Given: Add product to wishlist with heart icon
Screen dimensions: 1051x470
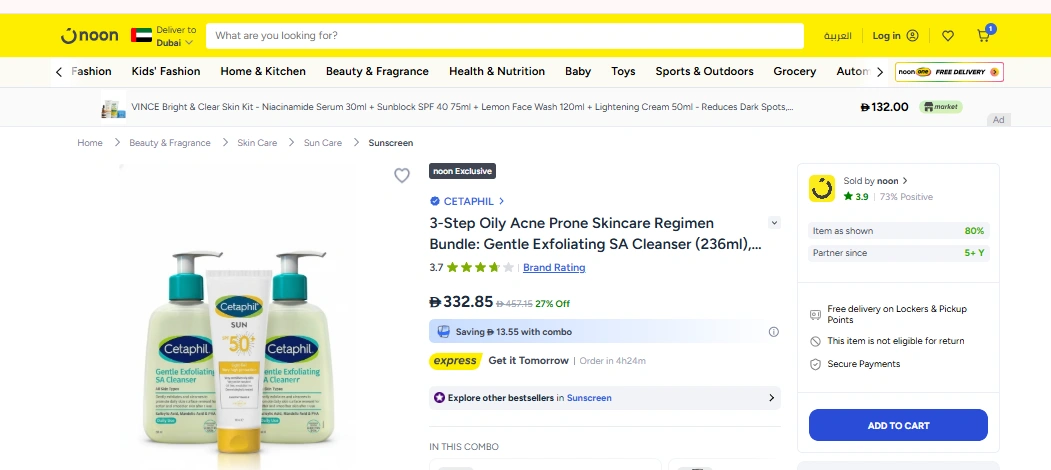Looking at the screenshot, I should pos(402,176).
